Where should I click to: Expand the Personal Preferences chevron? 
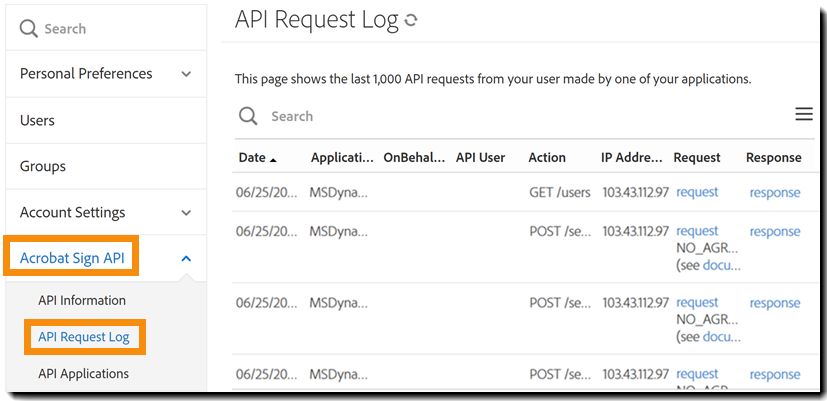pyautogui.click(x=186, y=74)
